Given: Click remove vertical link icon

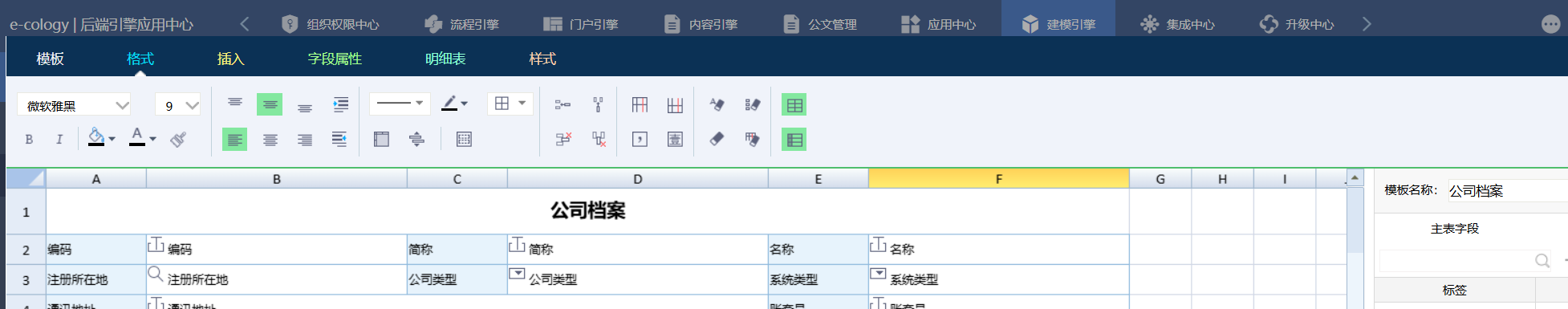Looking at the screenshot, I should point(599,140).
